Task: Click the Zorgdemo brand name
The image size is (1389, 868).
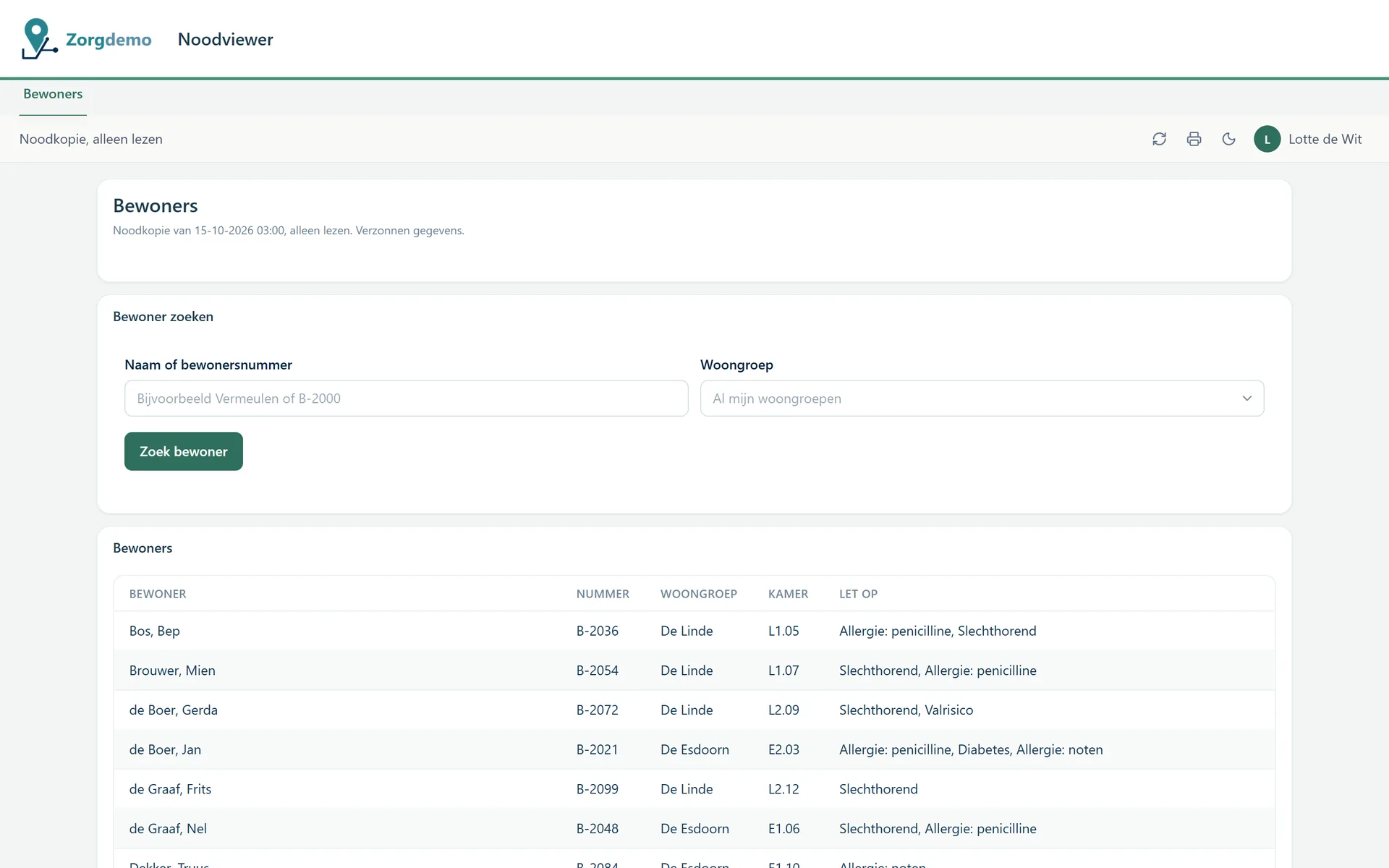Action: [x=109, y=39]
